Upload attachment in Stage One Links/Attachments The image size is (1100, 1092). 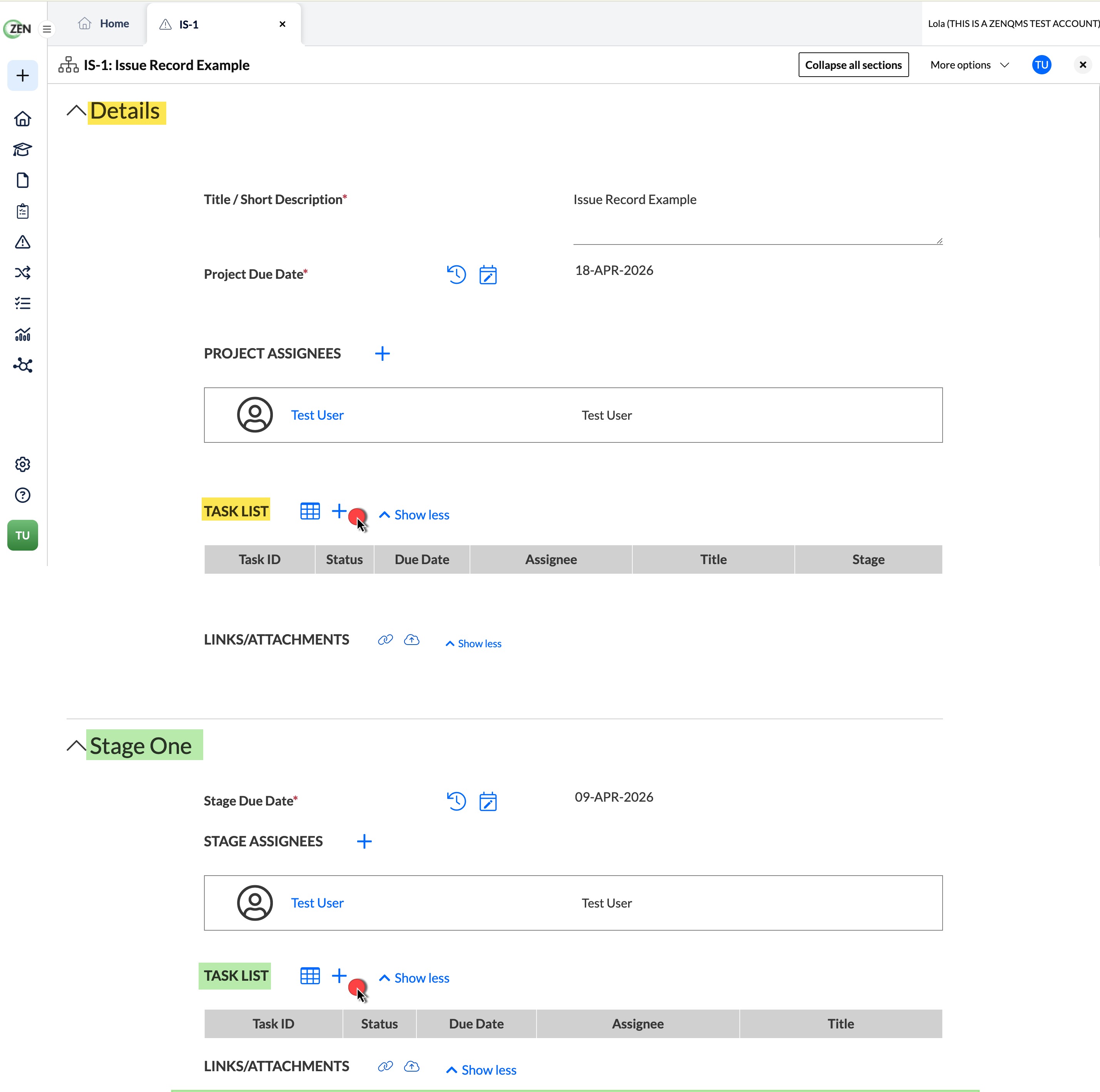[412, 1066]
